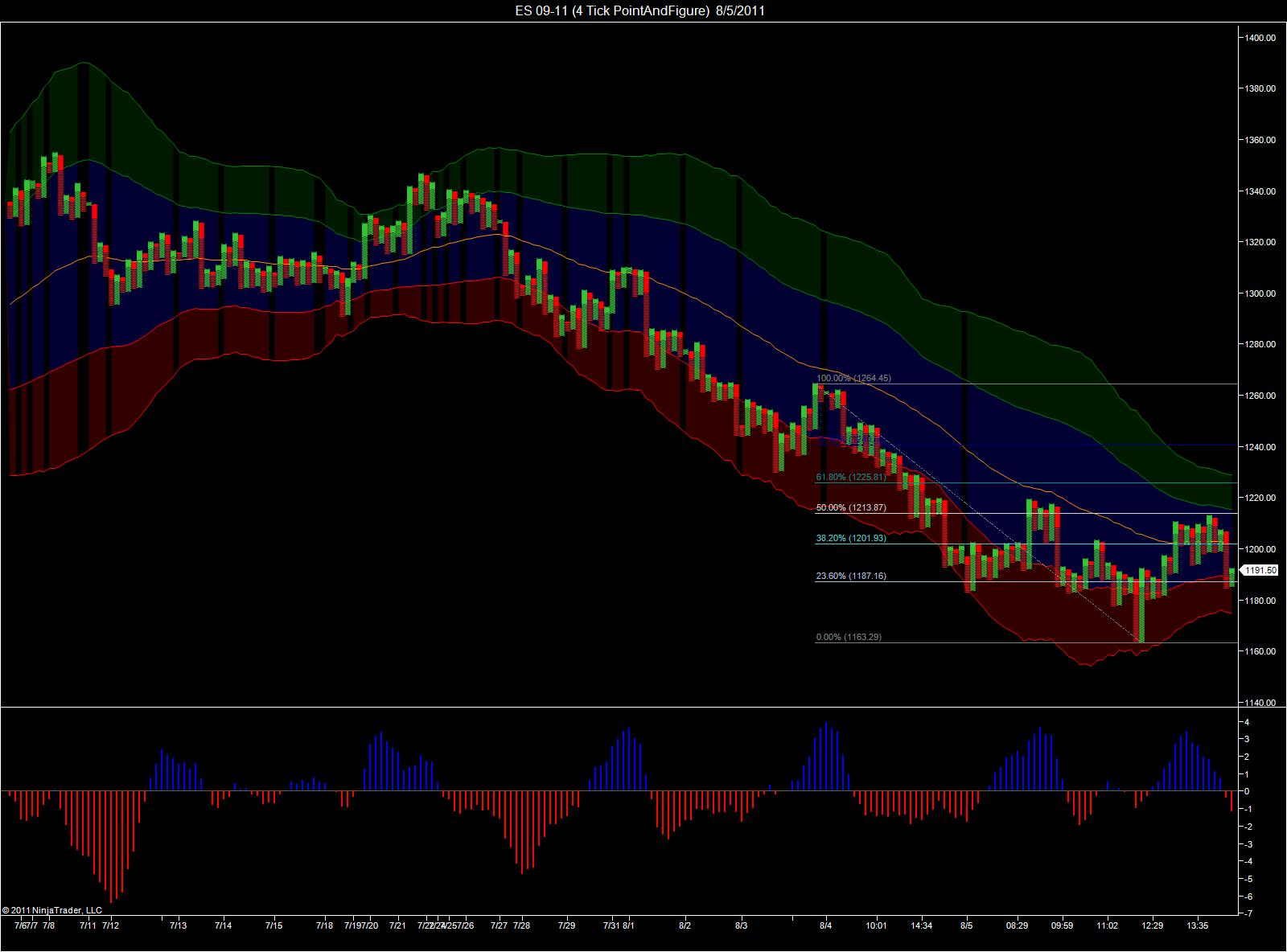1287x952 pixels.
Task: Click the 08:29 time label
Action: coord(1017,925)
